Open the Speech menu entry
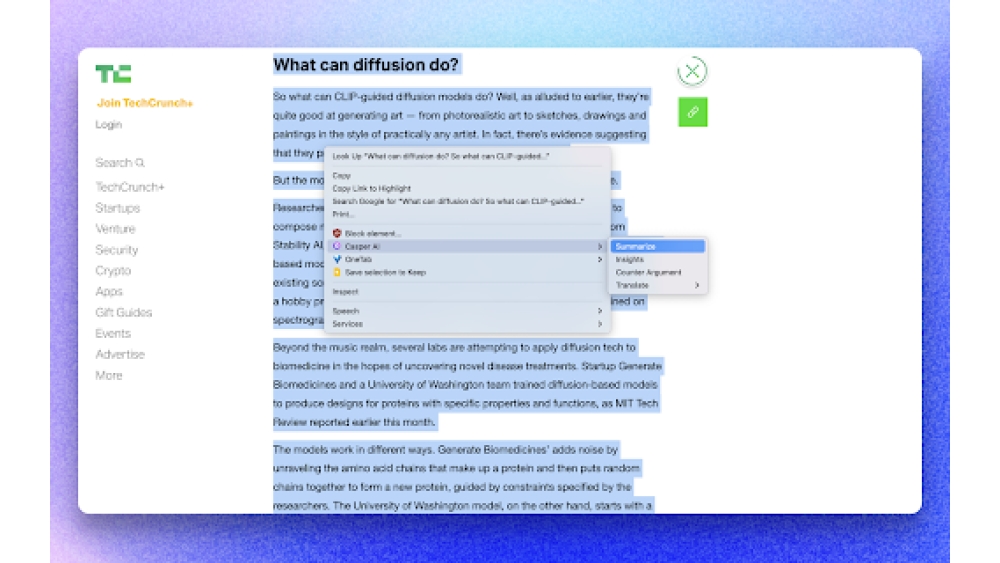The width and height of the screenshot is (1000, 563). (x=467, y=311)
